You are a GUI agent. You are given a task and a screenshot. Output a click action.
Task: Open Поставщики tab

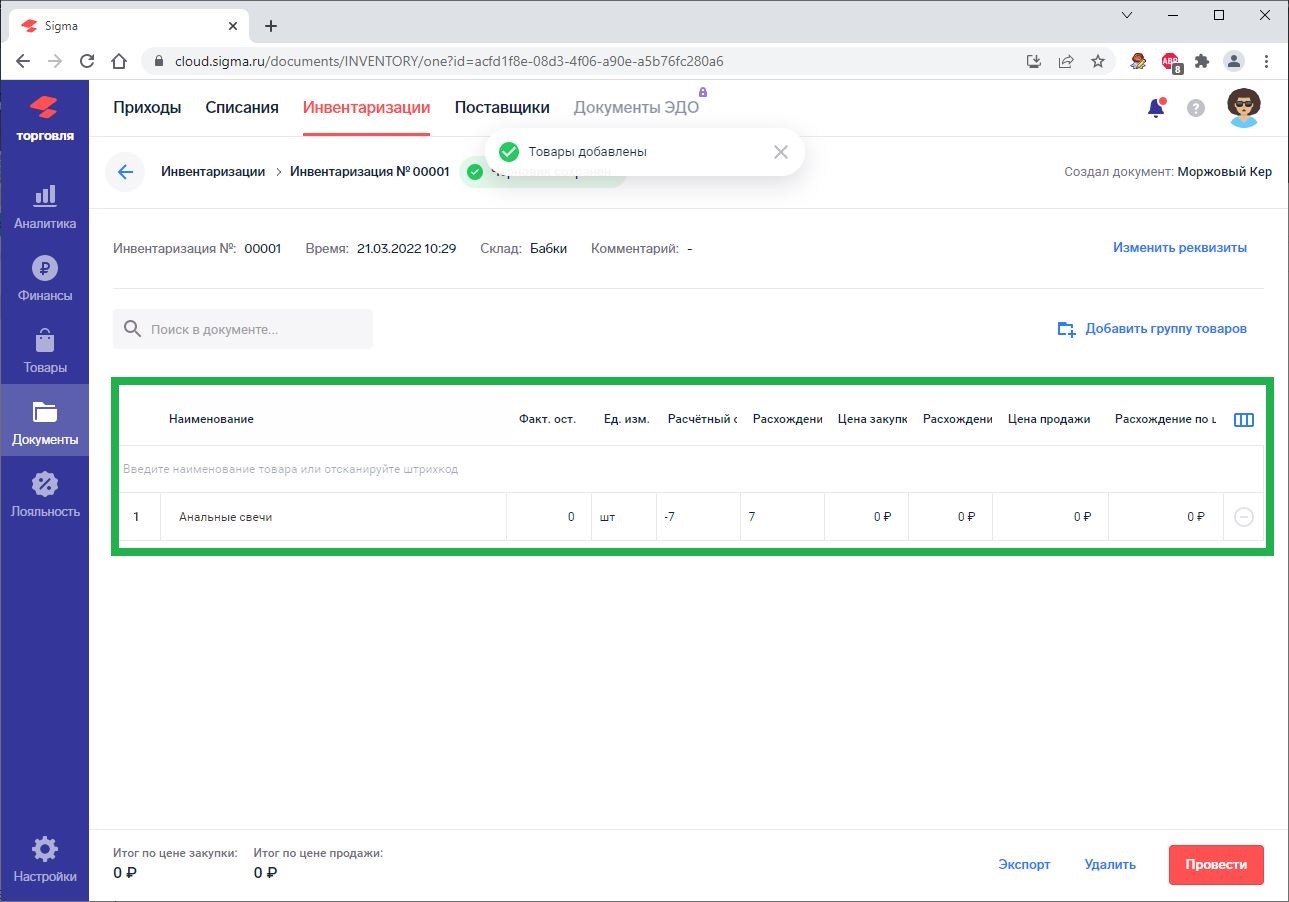pos(502,108)
